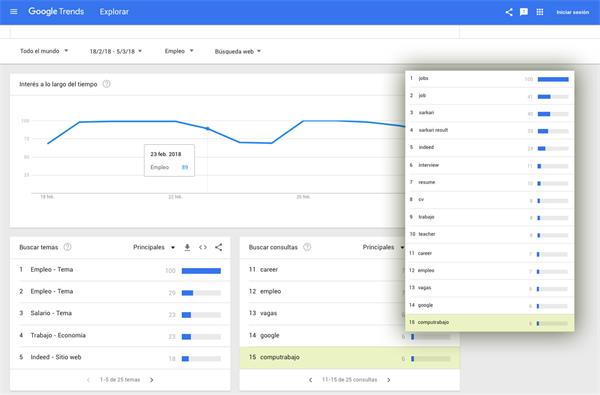Open embed code icon in Buscar temas

[203, 247]
